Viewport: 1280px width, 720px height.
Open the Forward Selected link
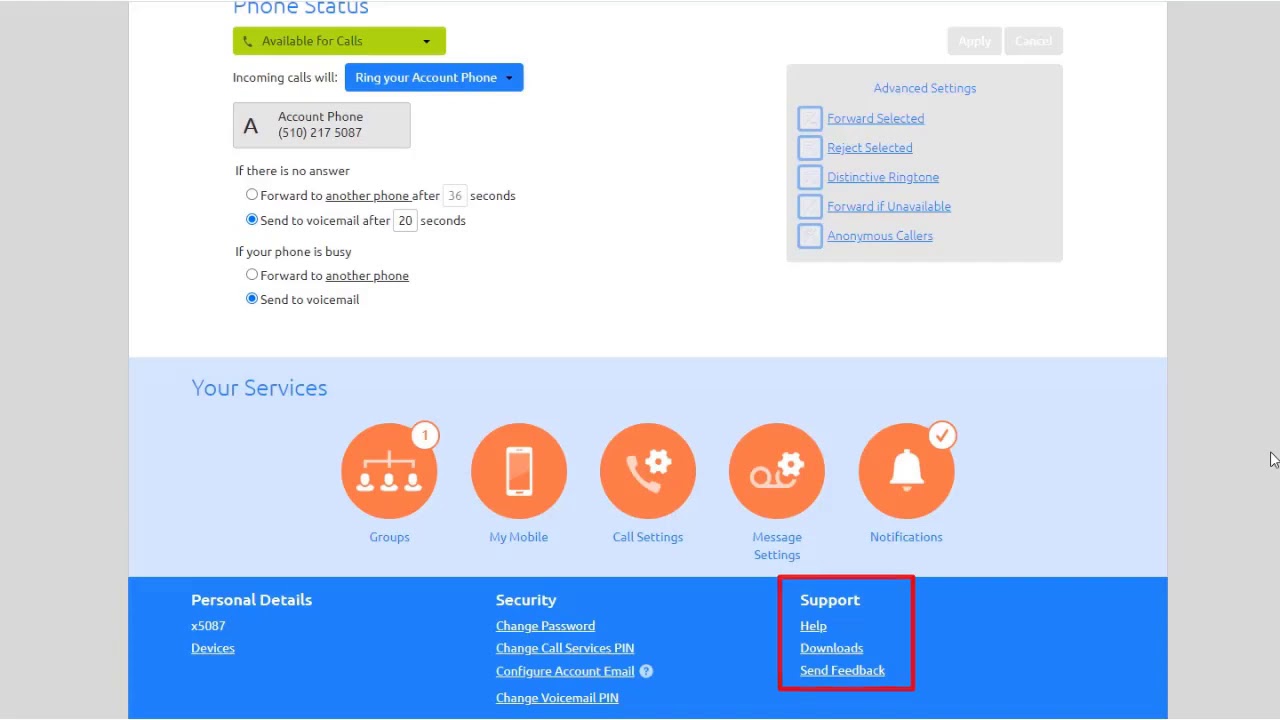pos(875,118)
